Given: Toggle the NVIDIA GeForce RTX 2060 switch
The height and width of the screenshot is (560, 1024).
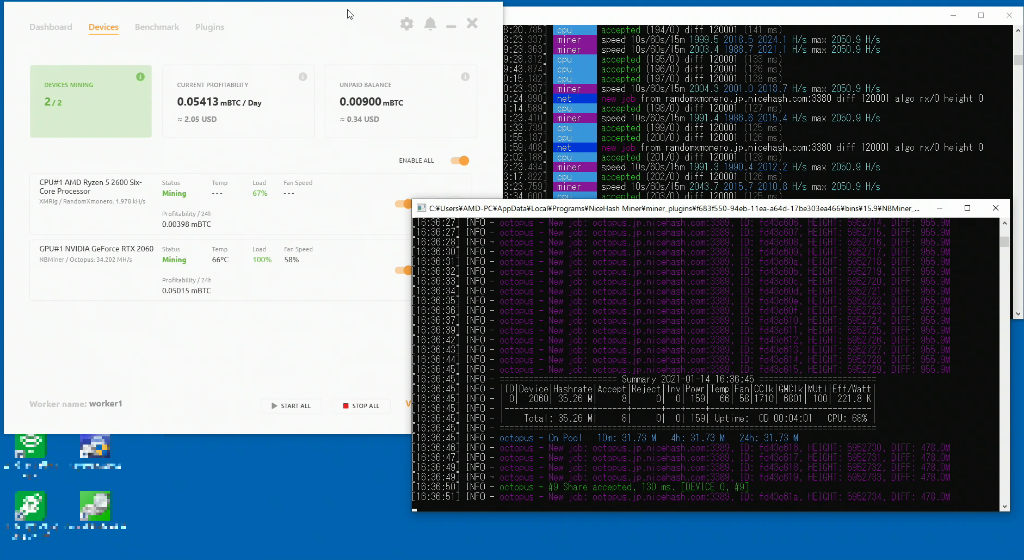Looking at the screenshot, I should (x=404, y=270).
